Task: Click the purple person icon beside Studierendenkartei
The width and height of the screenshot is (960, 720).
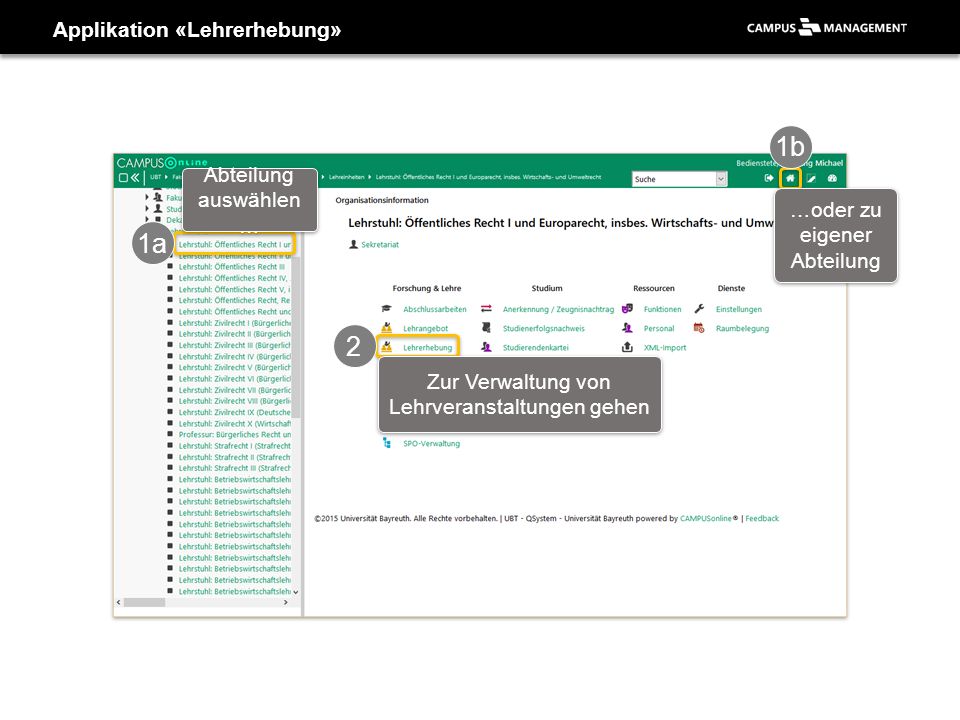Action: point(486,347)
